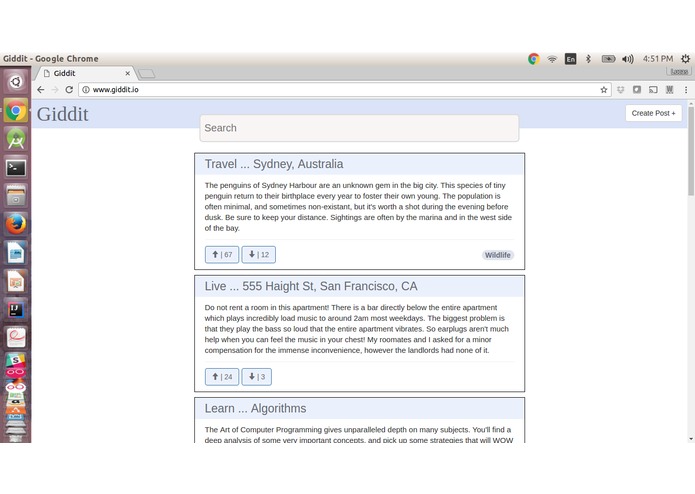Upvote the Sydney post showing 67
The height and width of the screenshot is (494, 695).
pos(222,254)
